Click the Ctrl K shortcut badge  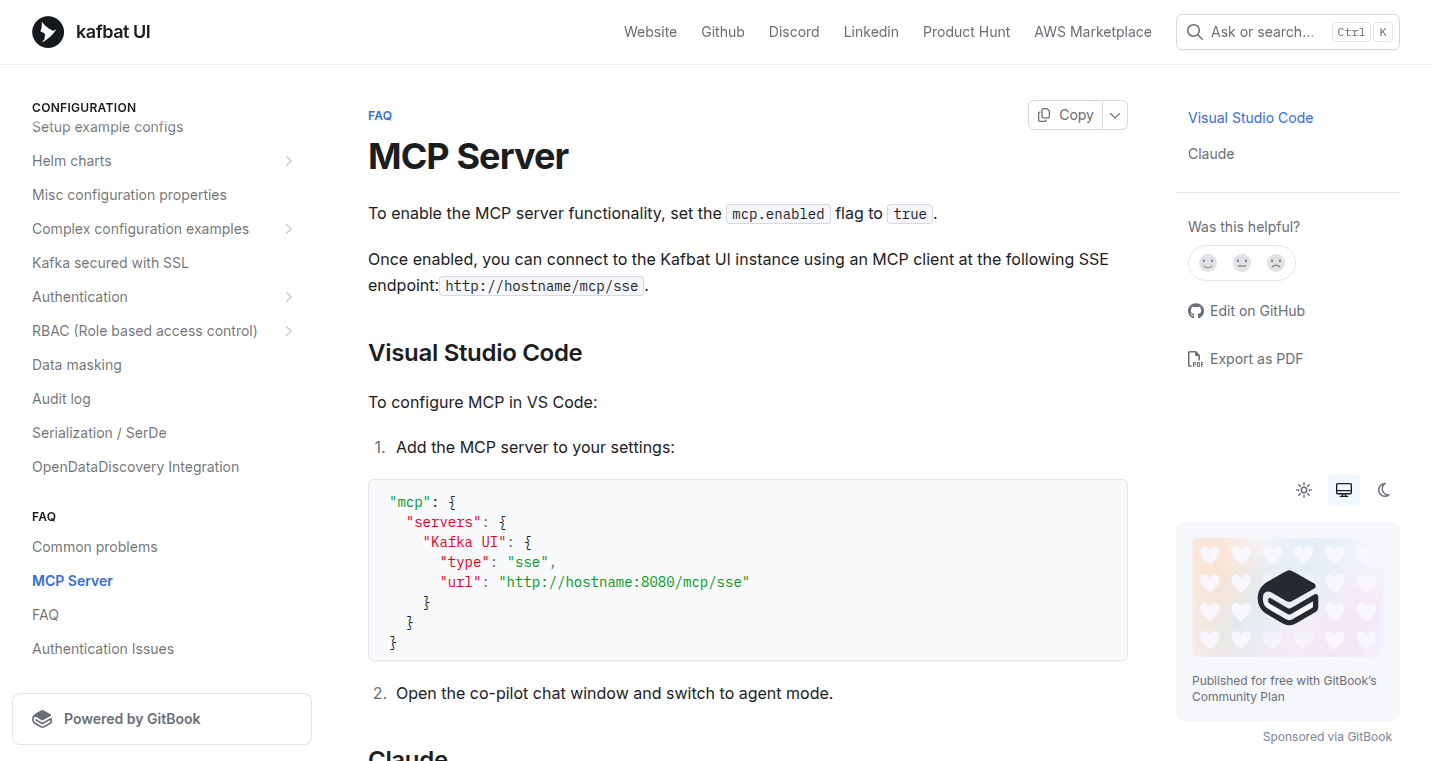tap(1362, 32)
